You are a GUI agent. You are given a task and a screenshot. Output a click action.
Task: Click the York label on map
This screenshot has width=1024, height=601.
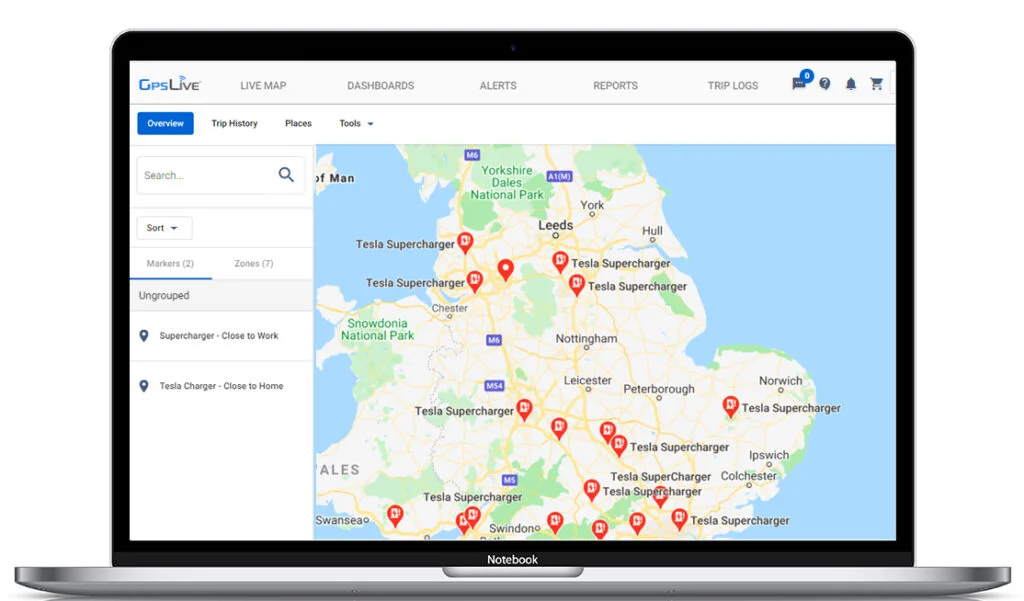pos(592,205)
